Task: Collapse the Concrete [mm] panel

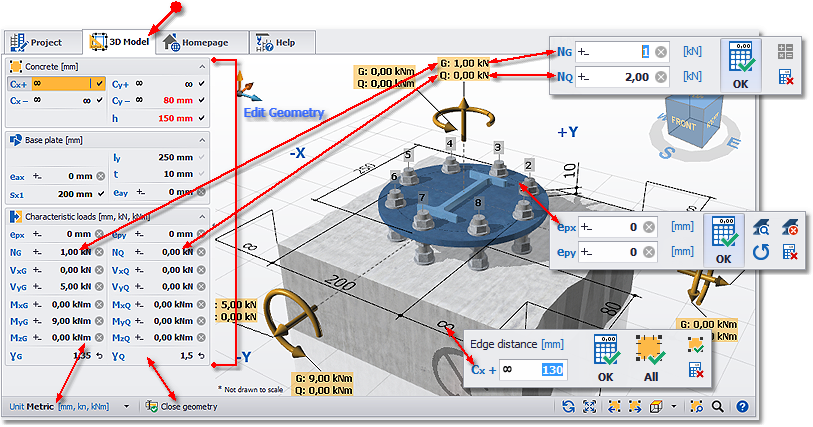Action: pos(202,67)
